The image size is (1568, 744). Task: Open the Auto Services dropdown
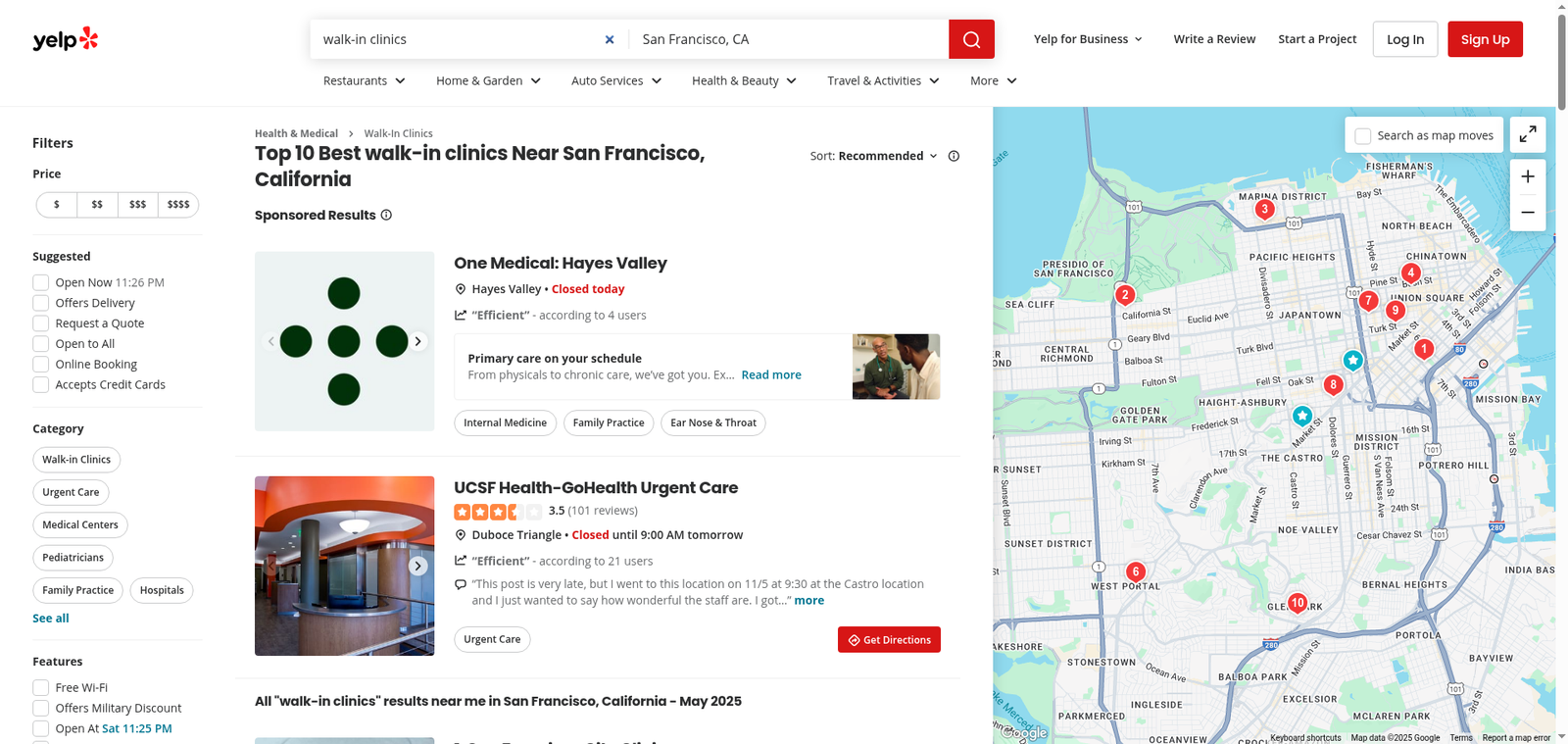pos(617,80)
